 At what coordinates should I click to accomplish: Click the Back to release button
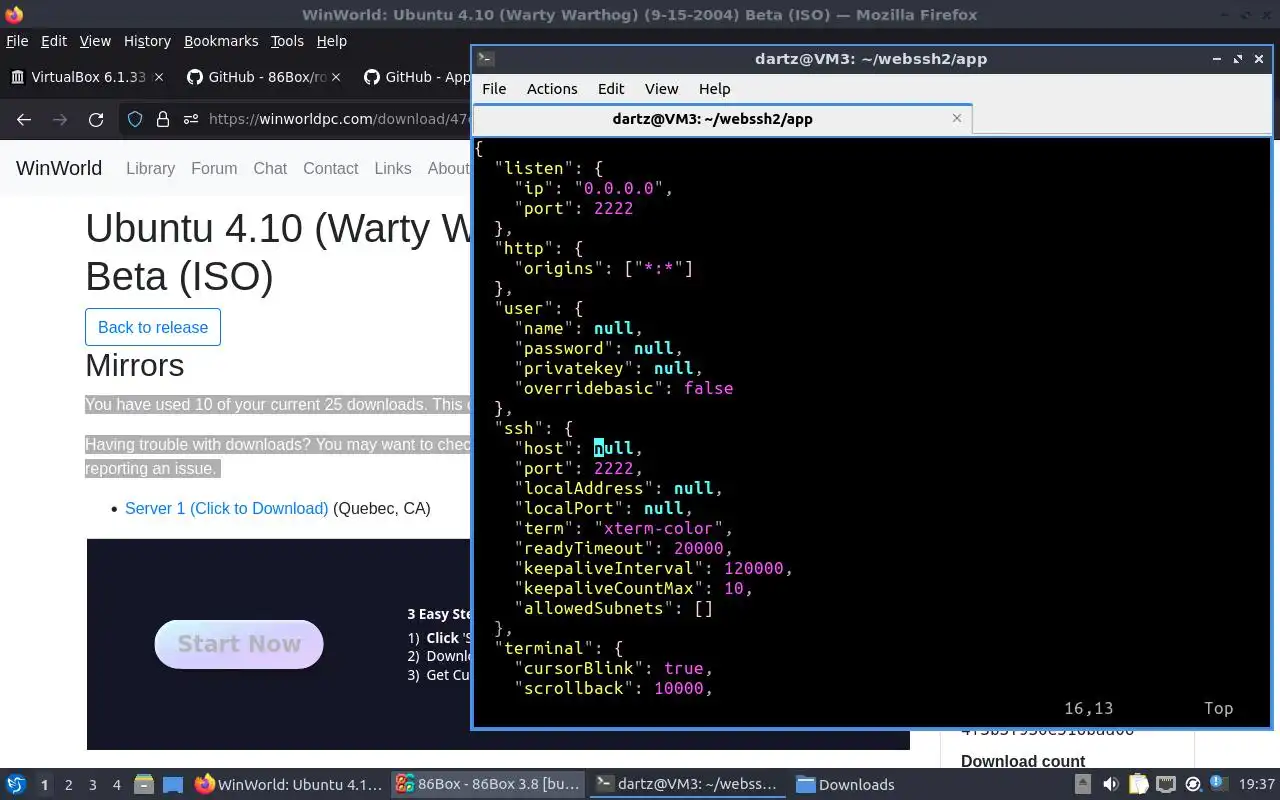click(153, 327)
